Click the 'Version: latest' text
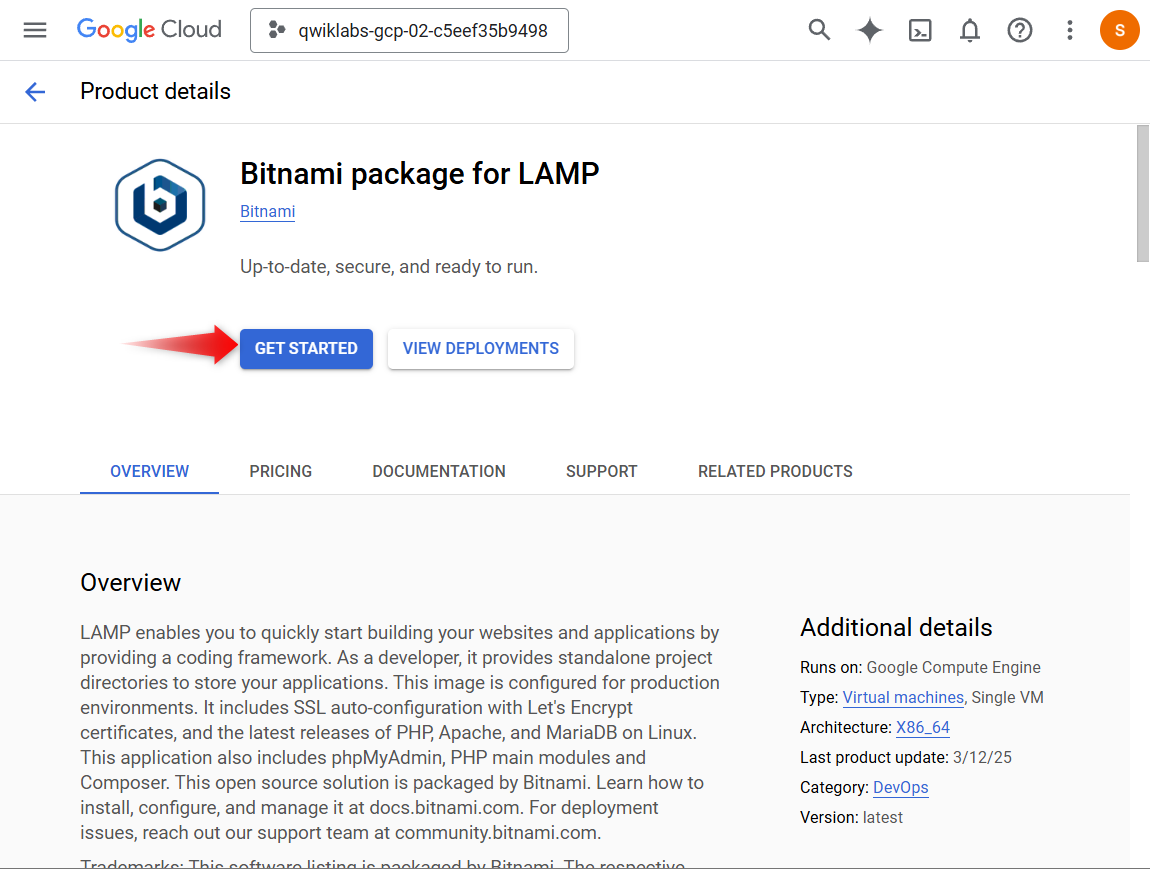Screen dimensions: 1150x869 click(x=851, y=818)
